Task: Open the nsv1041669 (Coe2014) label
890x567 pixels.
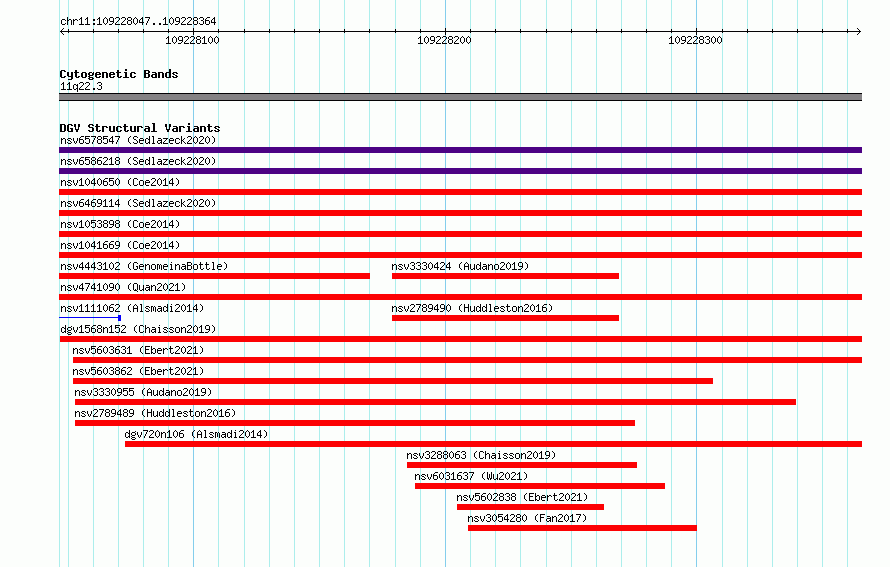Action: pos(120,245)
